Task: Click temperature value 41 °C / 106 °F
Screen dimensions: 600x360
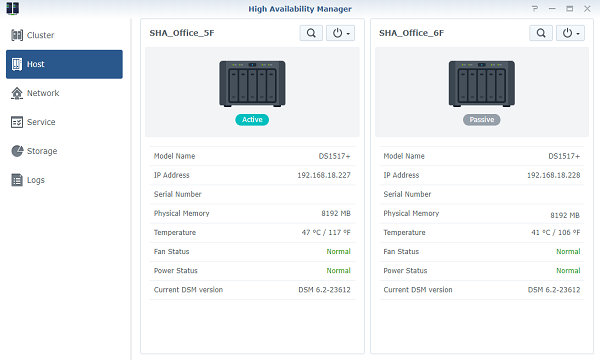Action: 556,233
